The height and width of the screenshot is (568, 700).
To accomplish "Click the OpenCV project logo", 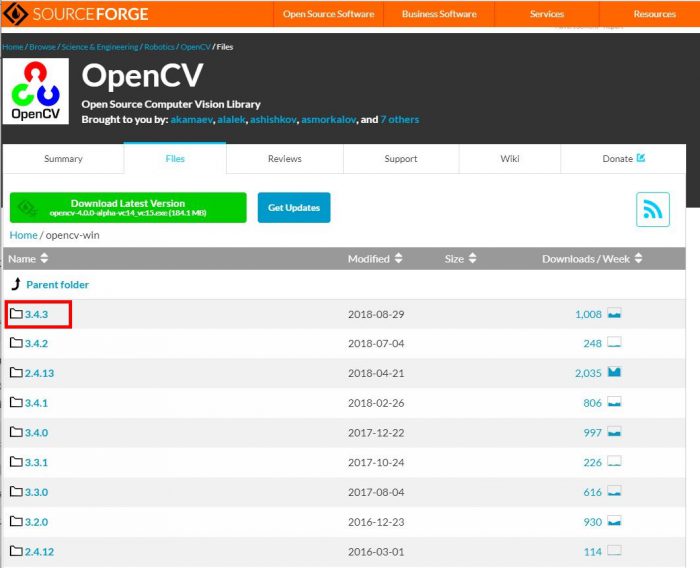I will coord(36,91).
